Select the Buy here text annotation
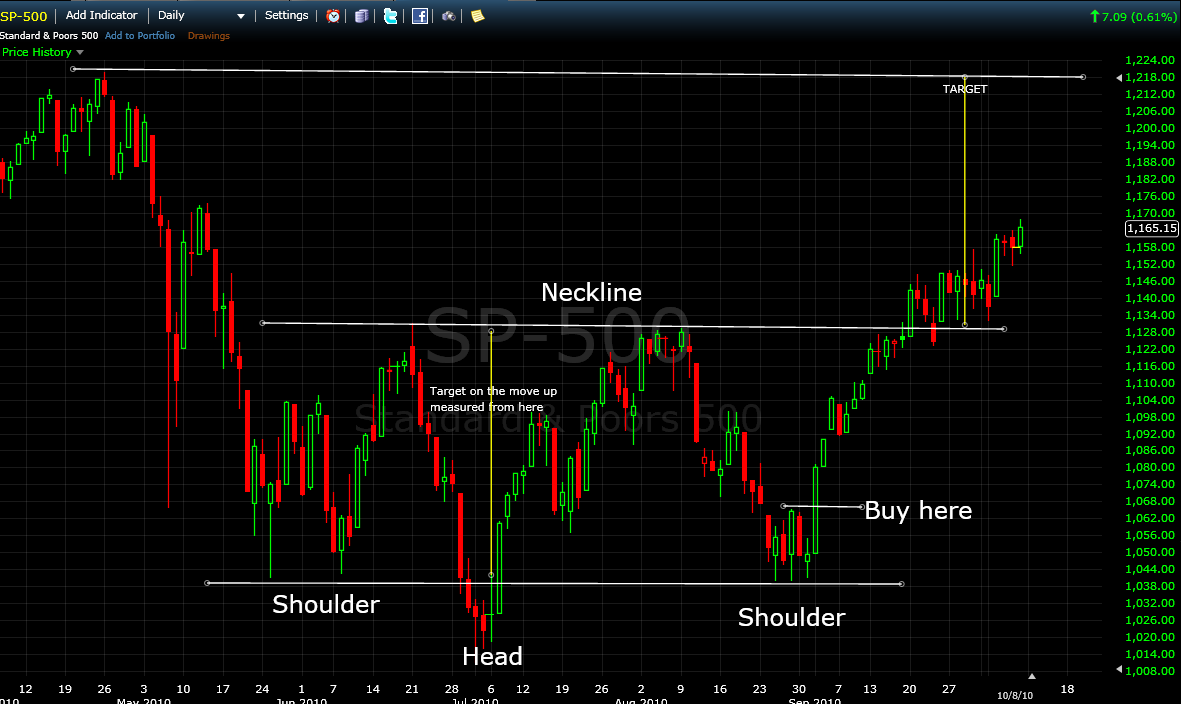Screen dimensions: 1181x704 point(918,510)
